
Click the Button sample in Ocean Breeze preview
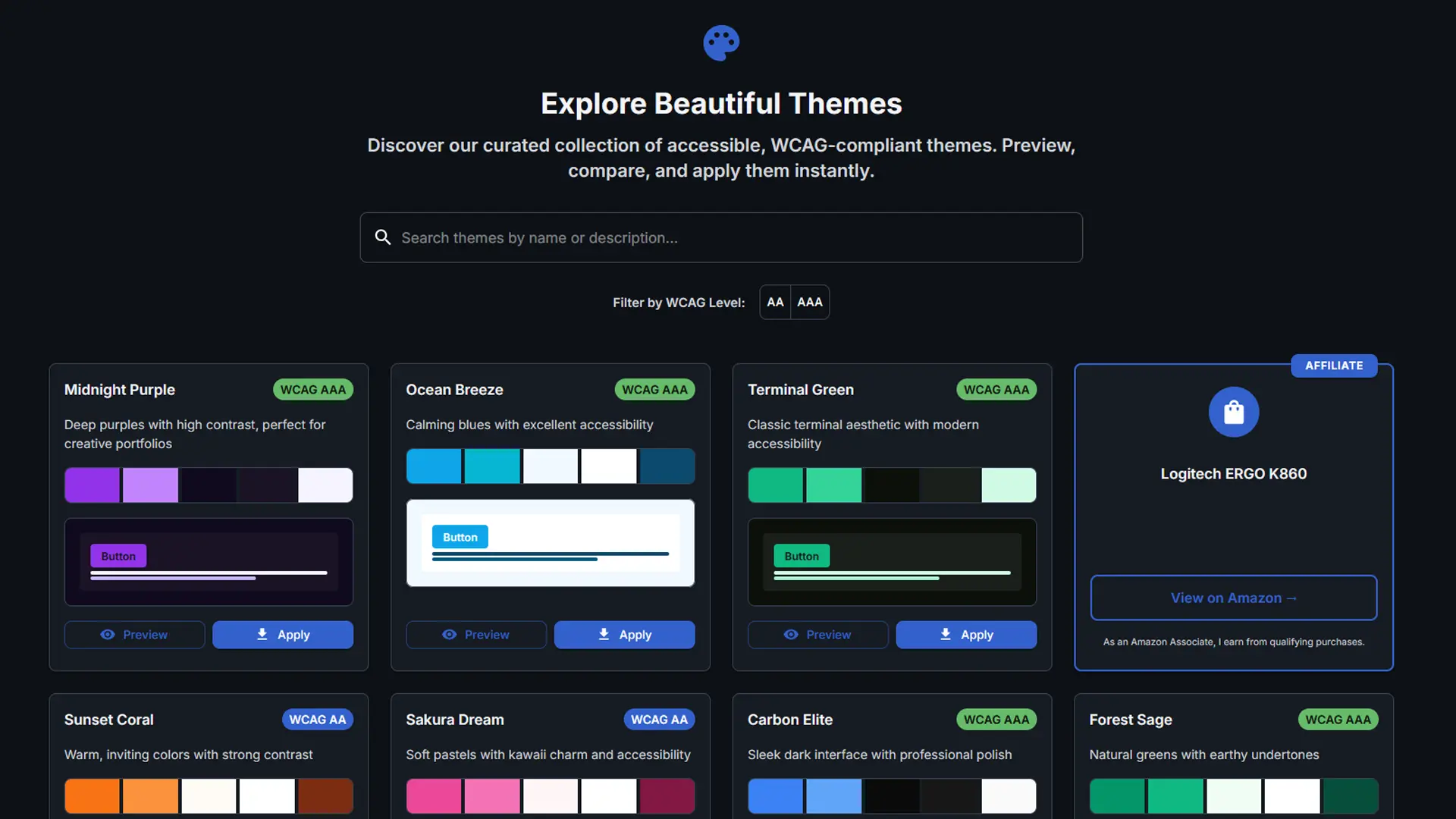459,536
